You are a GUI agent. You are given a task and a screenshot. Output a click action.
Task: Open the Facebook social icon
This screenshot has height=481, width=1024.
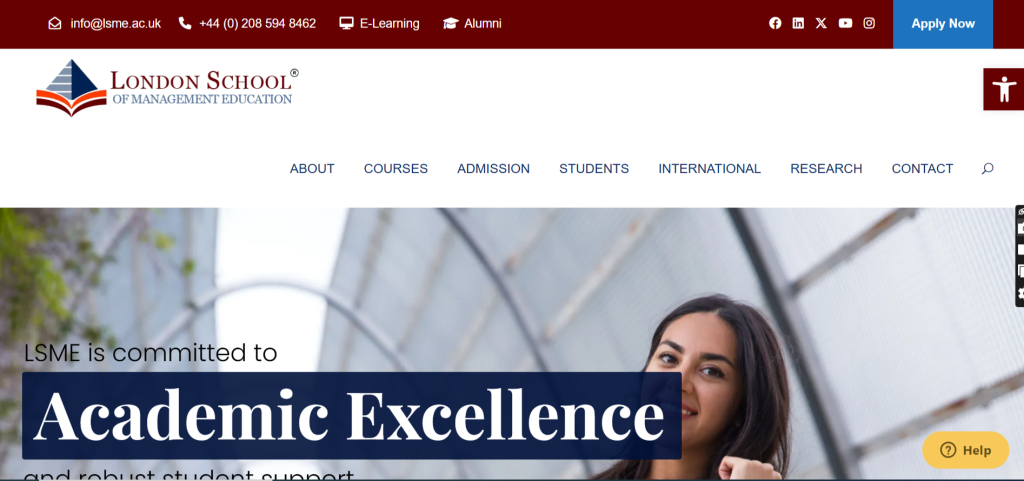point(775,23)
